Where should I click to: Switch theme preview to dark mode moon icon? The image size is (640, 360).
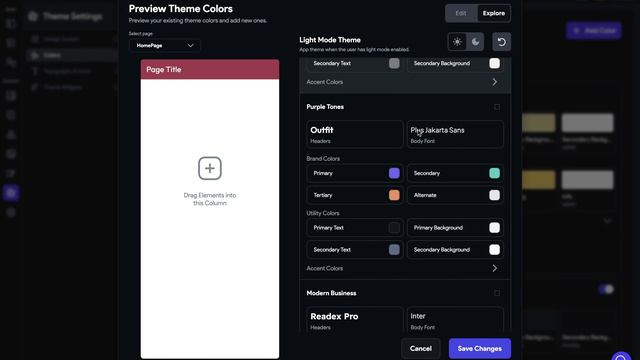click(x=475, y=42)
